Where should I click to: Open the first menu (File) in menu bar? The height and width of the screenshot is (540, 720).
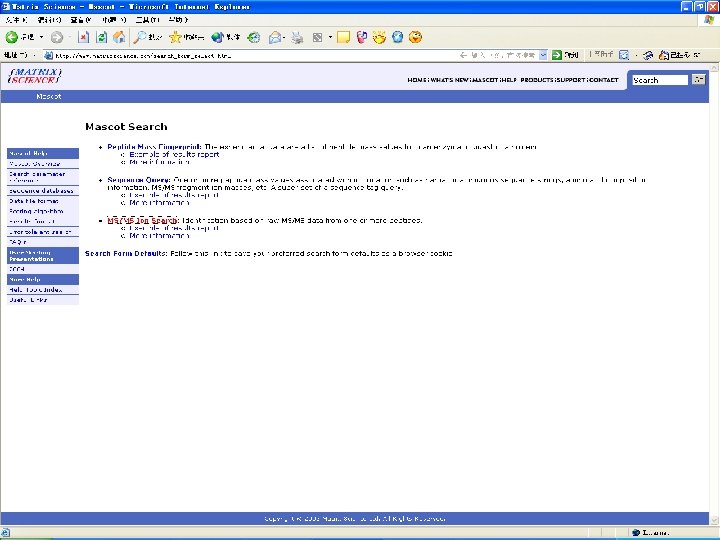(17, 20)
